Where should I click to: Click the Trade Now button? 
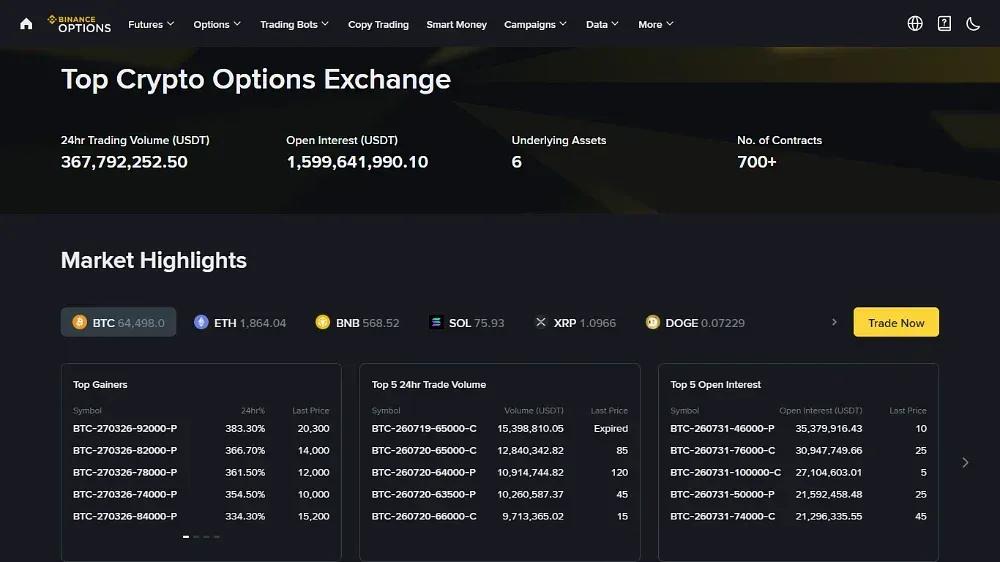(896, 322)
